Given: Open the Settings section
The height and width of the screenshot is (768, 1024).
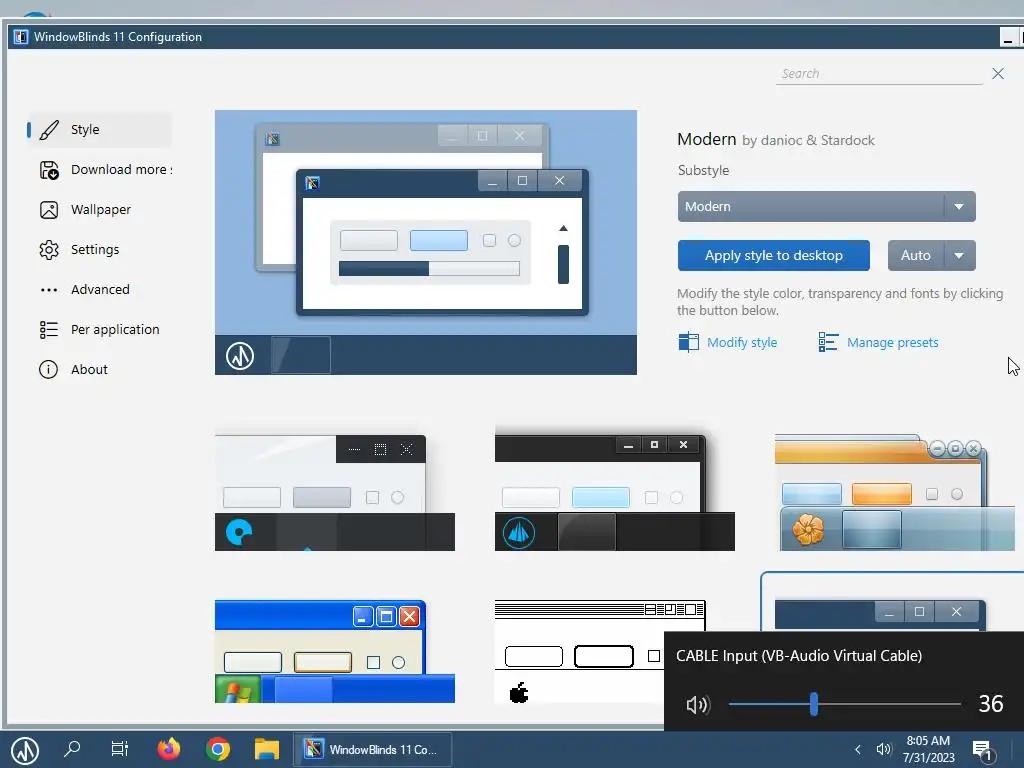Looking at the screenshot, I should [99, 249].
